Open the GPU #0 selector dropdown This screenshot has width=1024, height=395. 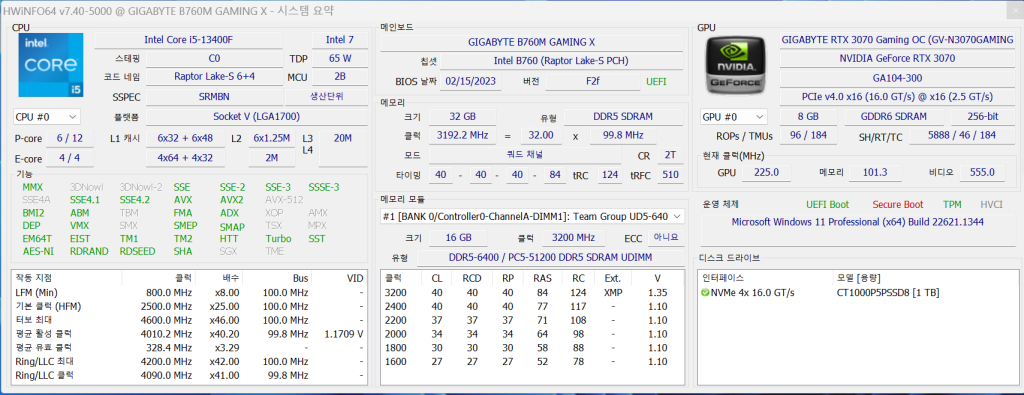click(x=734, y=117)
